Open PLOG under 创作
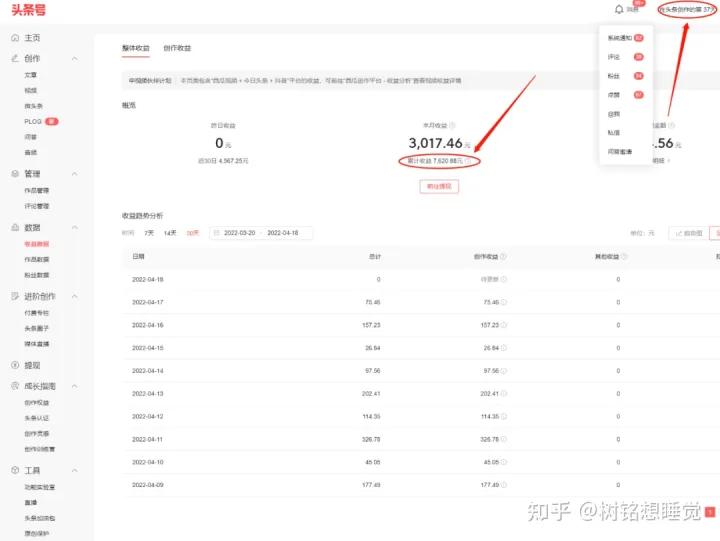The width and height of the screenshot is (720, 541). pos(33,121)
